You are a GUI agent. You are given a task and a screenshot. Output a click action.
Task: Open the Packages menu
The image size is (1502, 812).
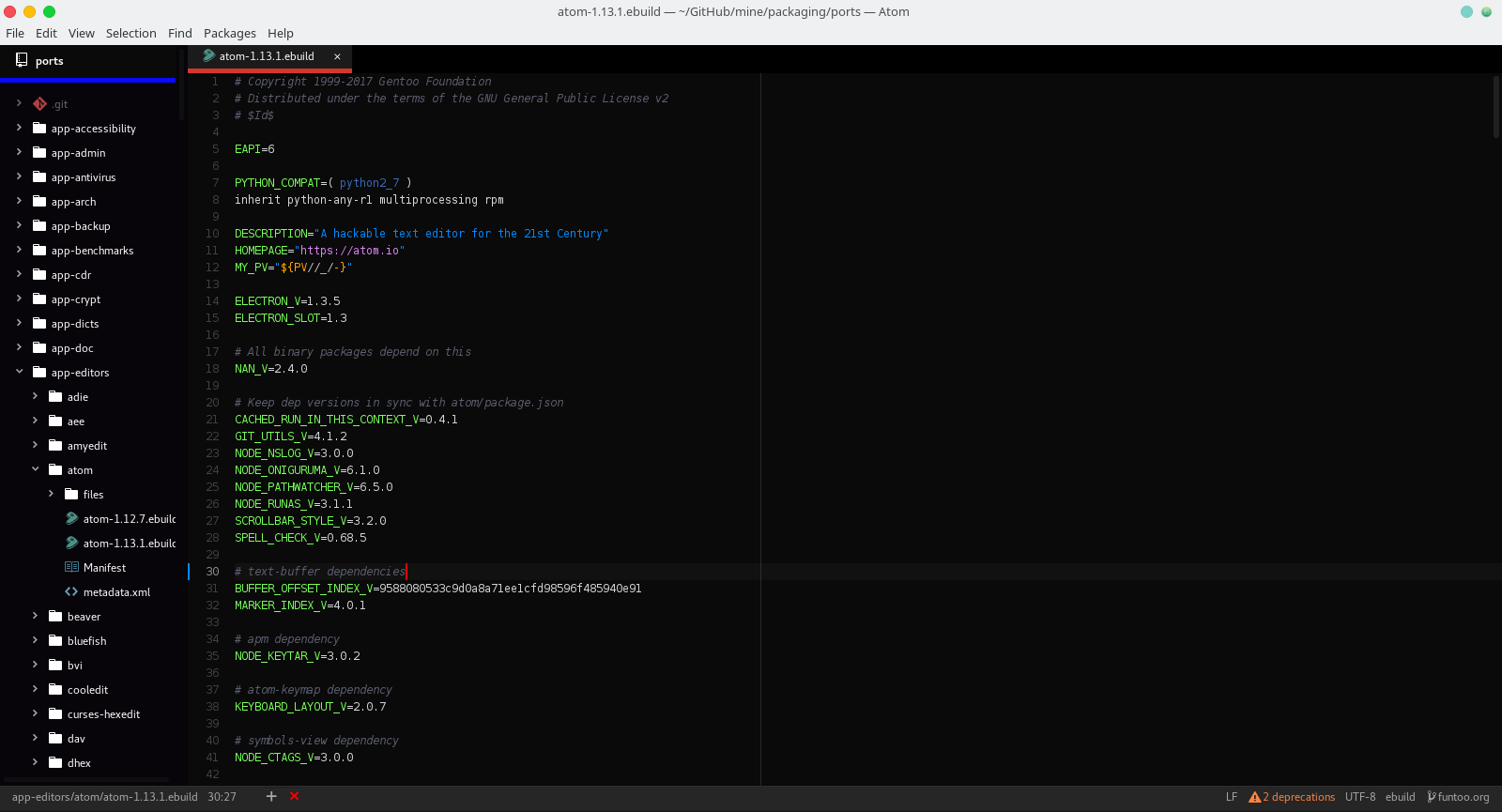pos(229,33)
